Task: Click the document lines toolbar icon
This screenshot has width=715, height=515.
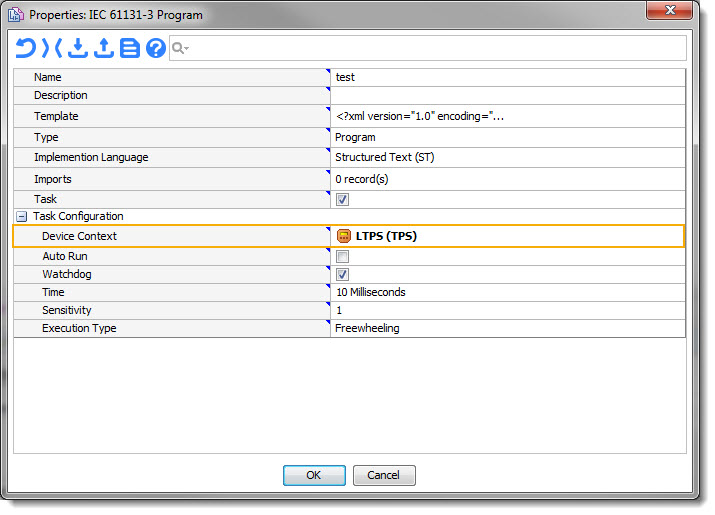Action: pos(130,48)
